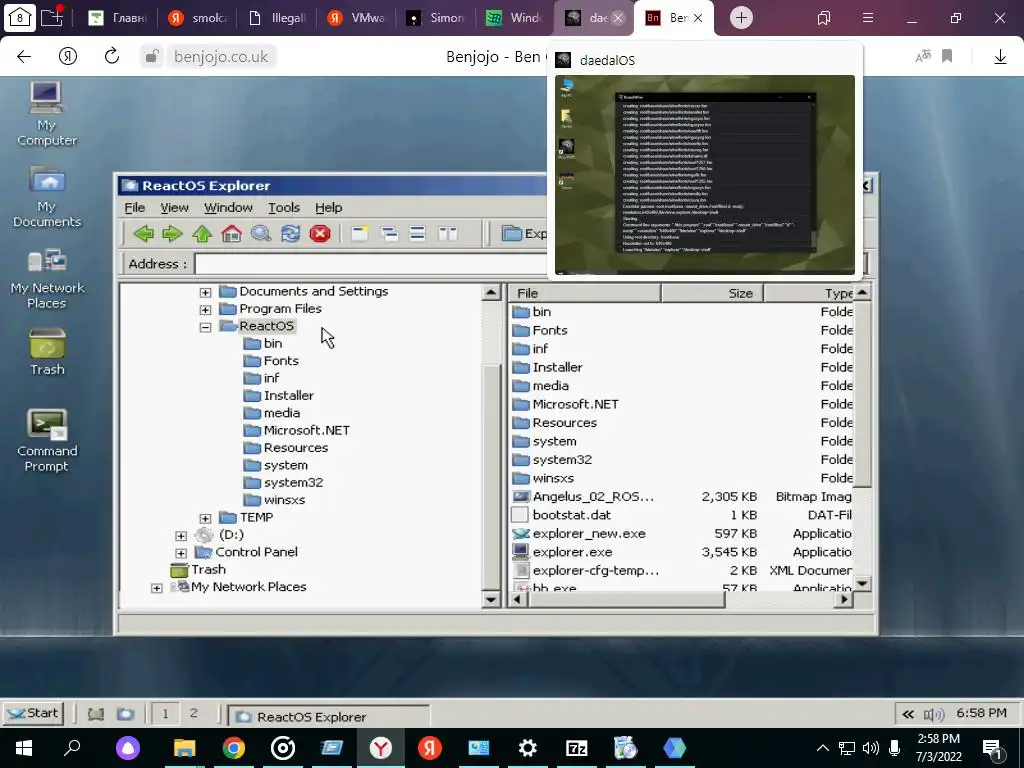
Task: Click the red Stop icon in the Explorer toolbar
Action: coord(319,234)
